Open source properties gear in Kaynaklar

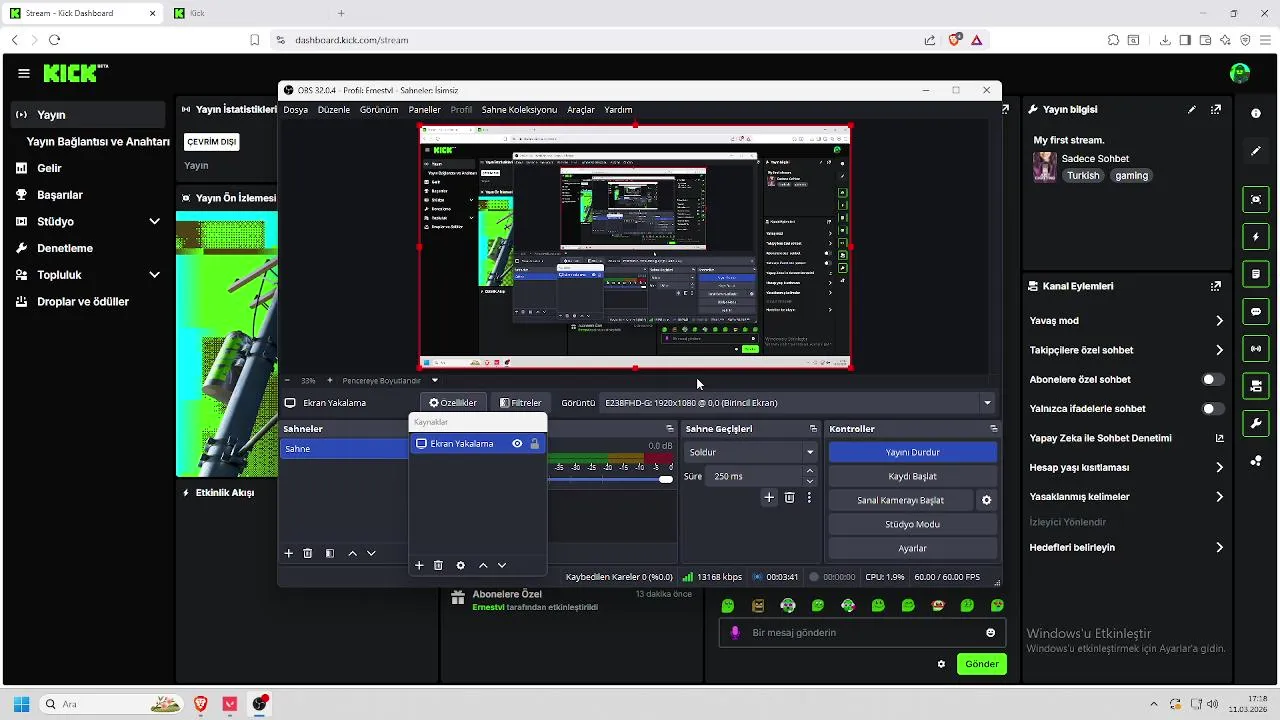(460, 565)
